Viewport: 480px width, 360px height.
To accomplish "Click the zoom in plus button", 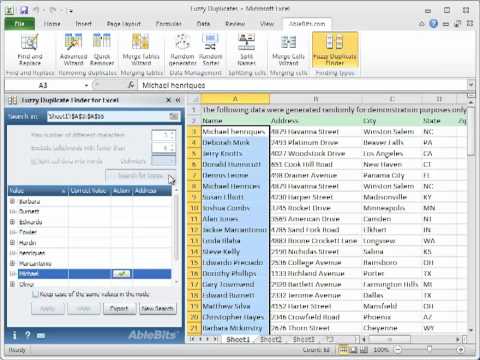I will click(x=460, y=349).
